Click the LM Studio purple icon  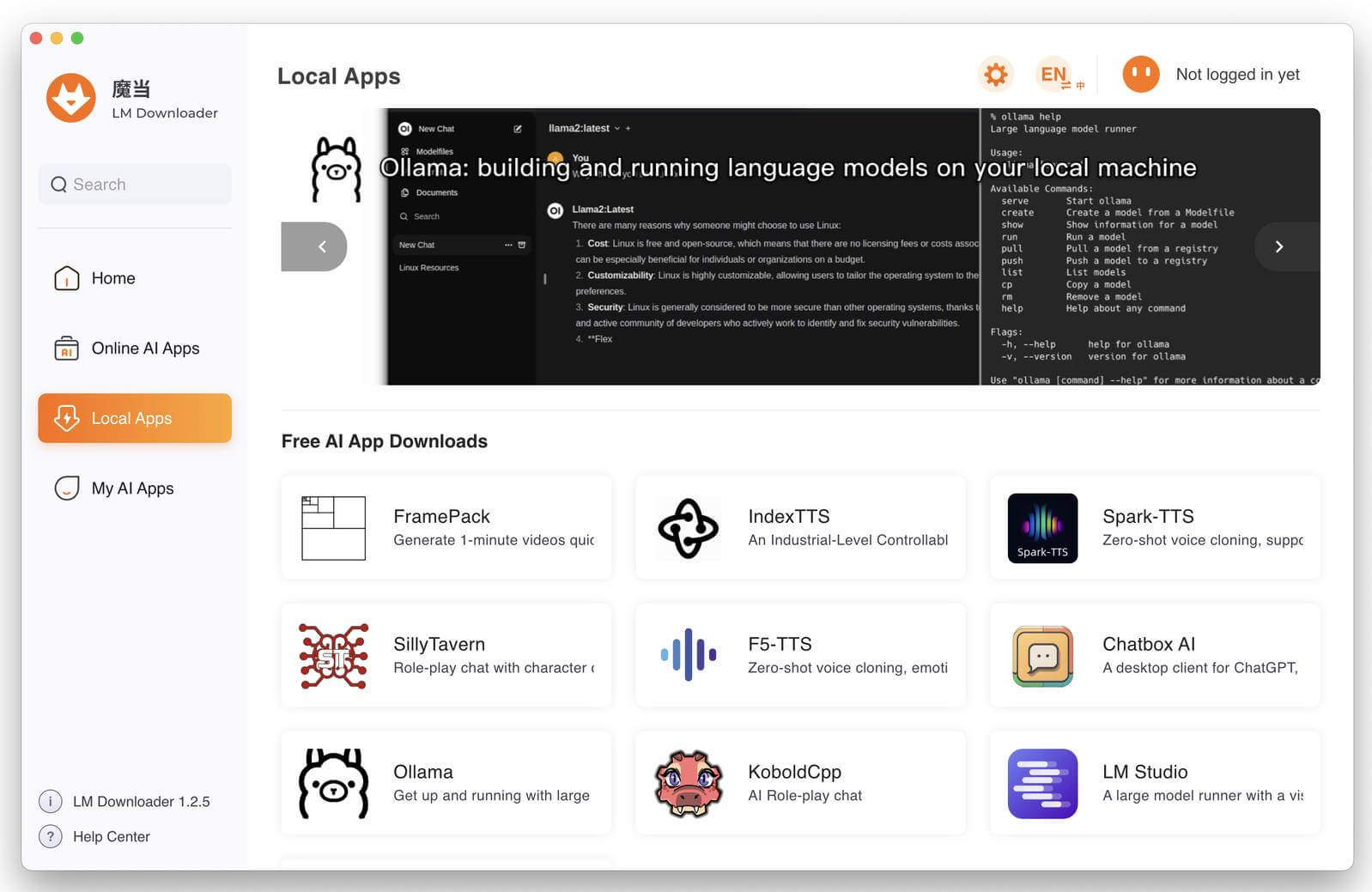pyautogui.click(x=1042, y=783)
